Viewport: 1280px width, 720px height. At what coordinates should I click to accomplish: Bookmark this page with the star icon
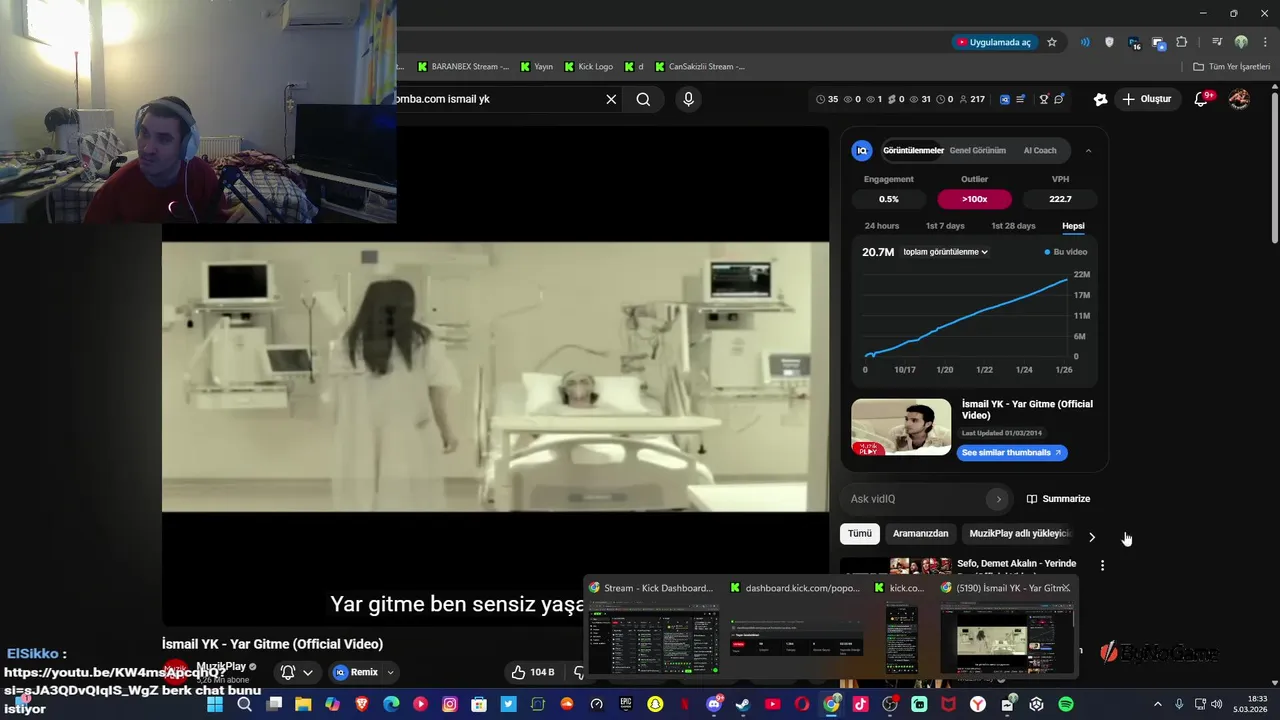(1052, 42)
